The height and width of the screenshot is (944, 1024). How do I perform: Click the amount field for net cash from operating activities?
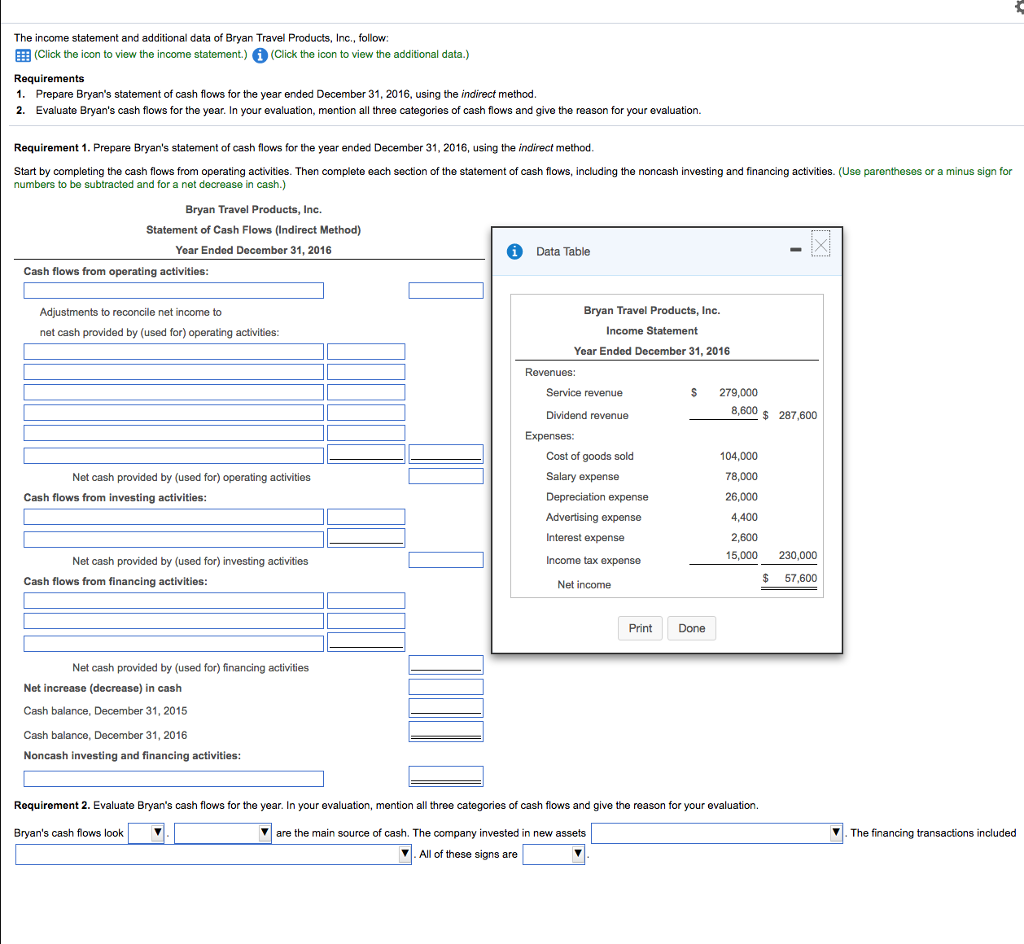(x=446, y=476)
